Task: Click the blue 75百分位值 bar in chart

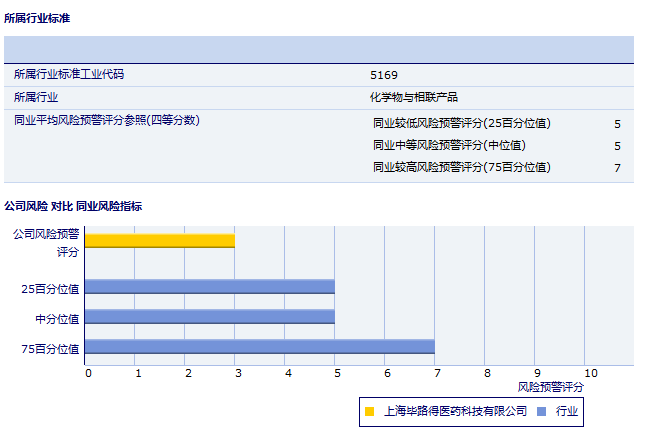Action: (260, 347)
